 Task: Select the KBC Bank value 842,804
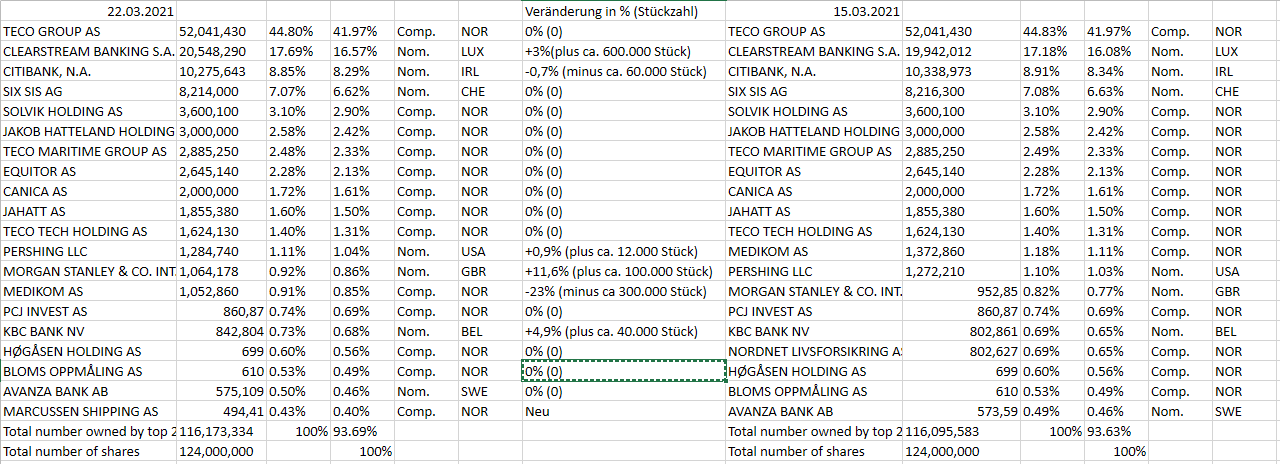pyautogui.click(x=221, y=331)
